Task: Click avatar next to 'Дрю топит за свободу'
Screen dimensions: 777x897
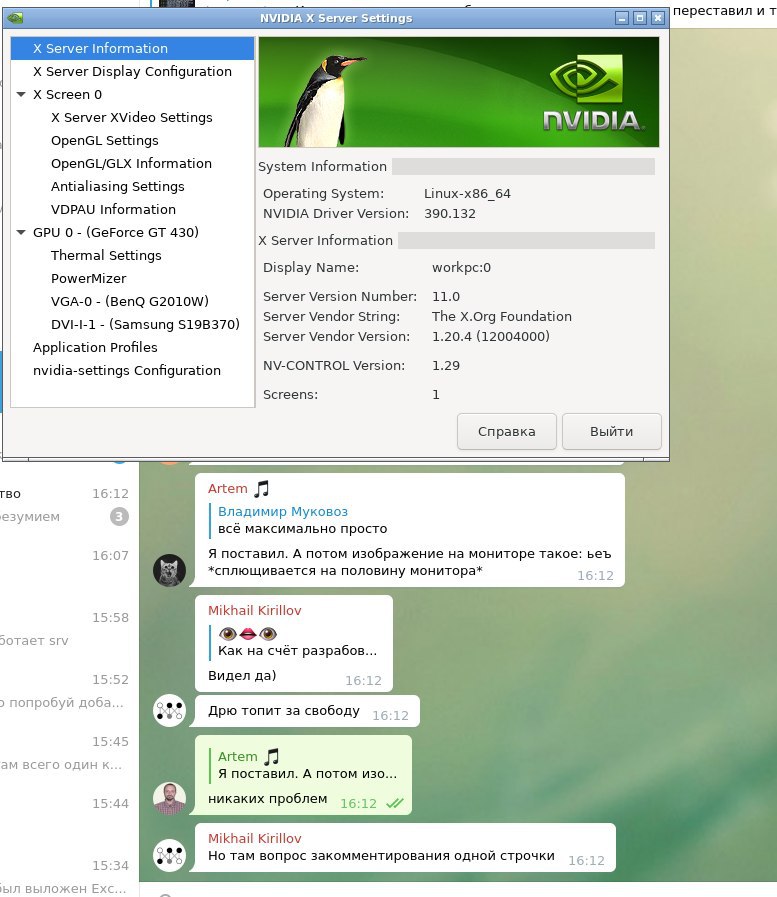Action: click(x=169, y=711)
